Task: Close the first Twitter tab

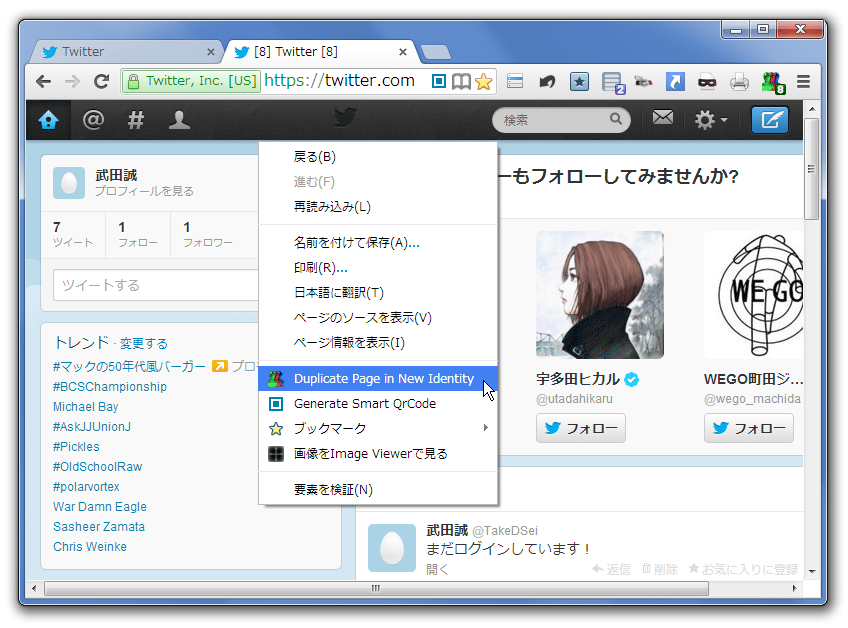Action: 210,52
